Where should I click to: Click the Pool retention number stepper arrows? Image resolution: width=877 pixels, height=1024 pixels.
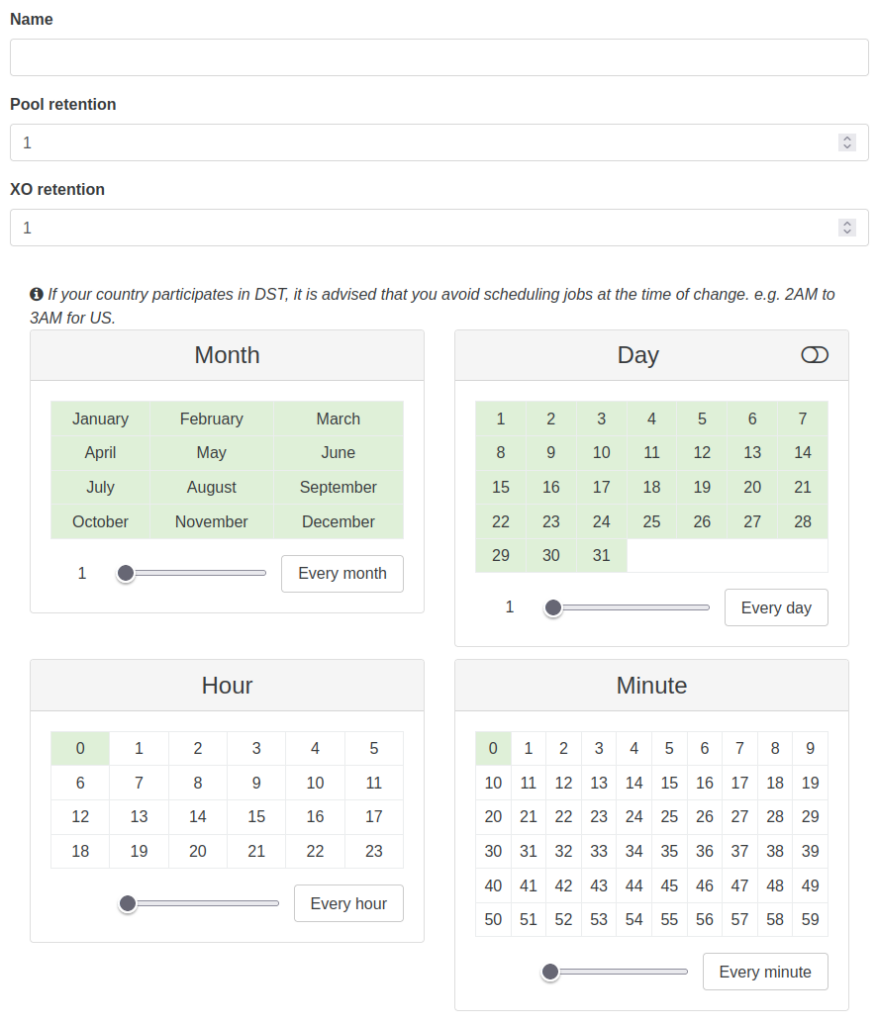(847, 143)
